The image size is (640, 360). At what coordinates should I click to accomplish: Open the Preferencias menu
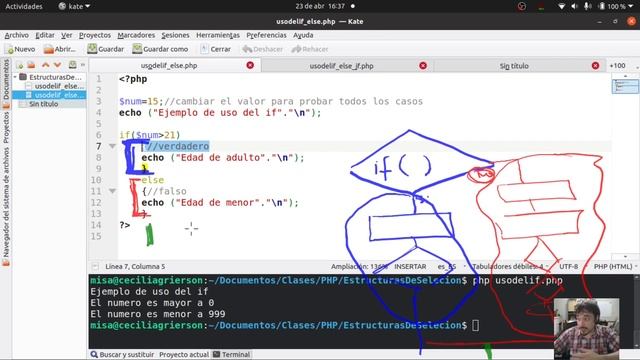(x=266, y=36)
